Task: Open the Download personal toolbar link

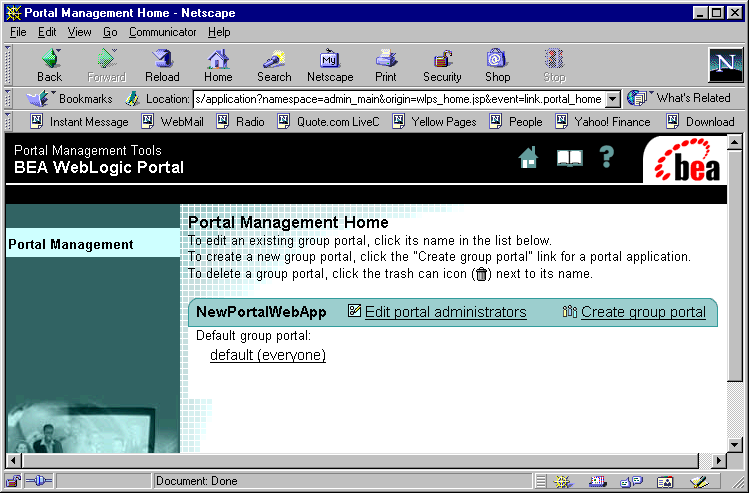Action: [700, 122]
